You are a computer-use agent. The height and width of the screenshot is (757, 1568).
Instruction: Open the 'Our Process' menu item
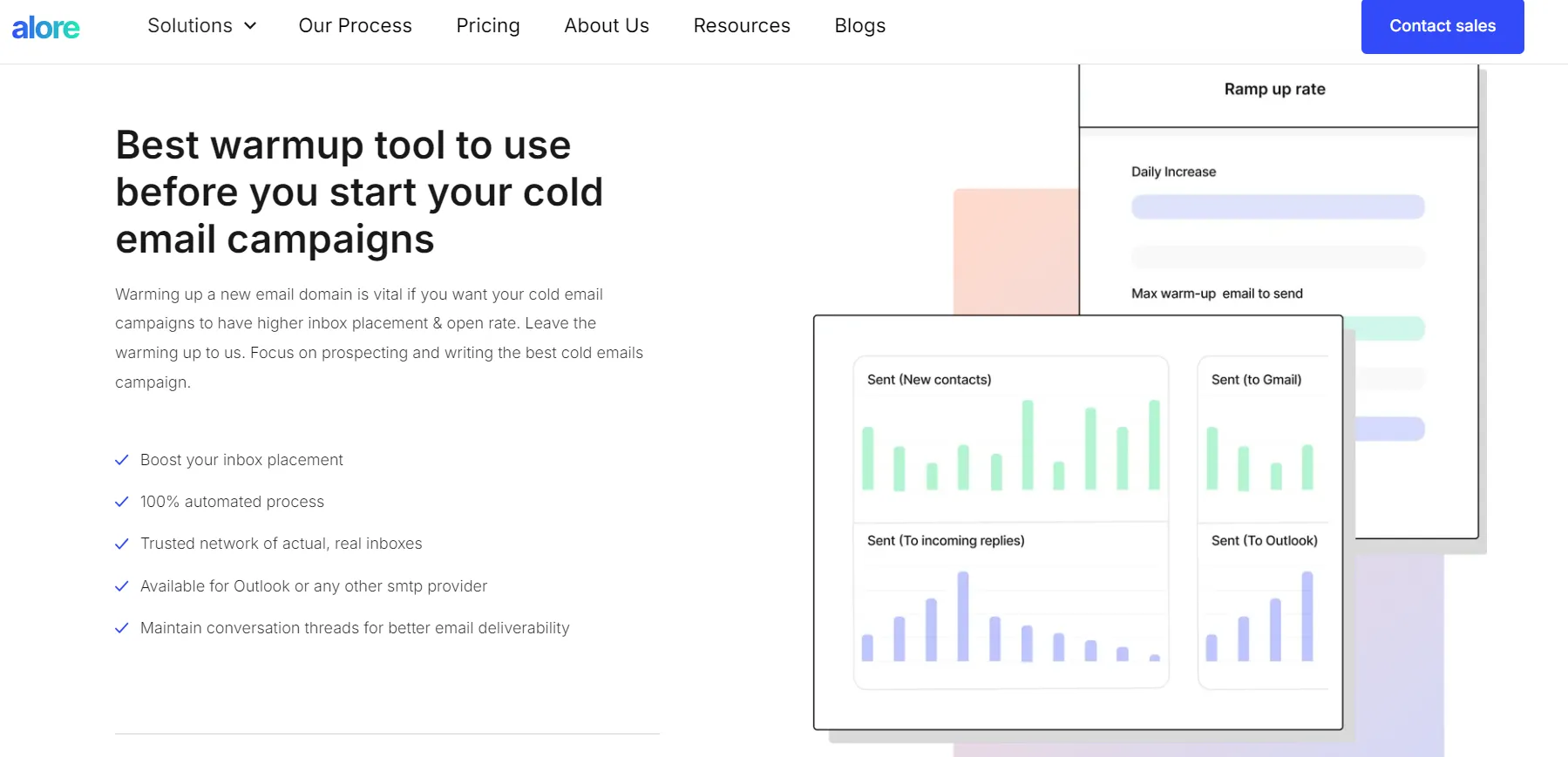pos(355,25)
